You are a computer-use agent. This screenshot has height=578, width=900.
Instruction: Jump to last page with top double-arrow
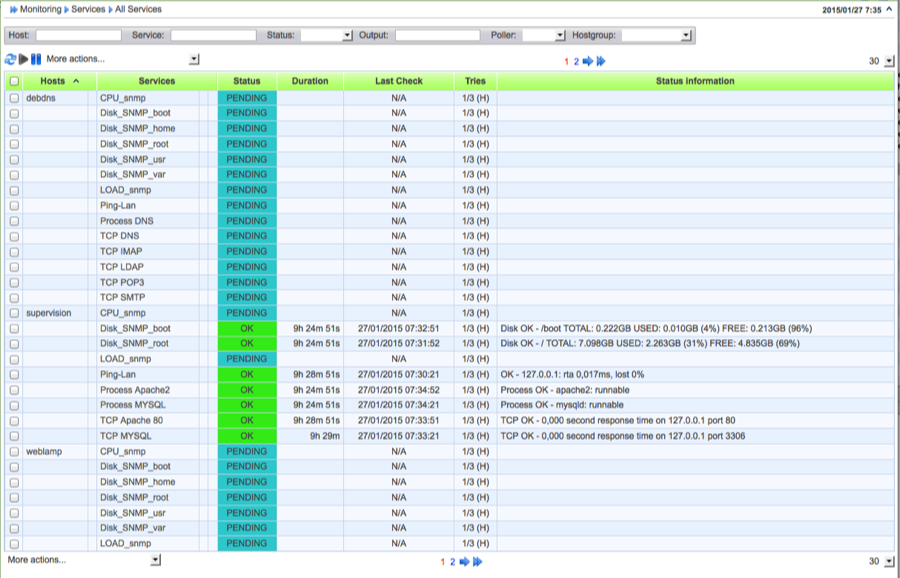coord(601,61)
